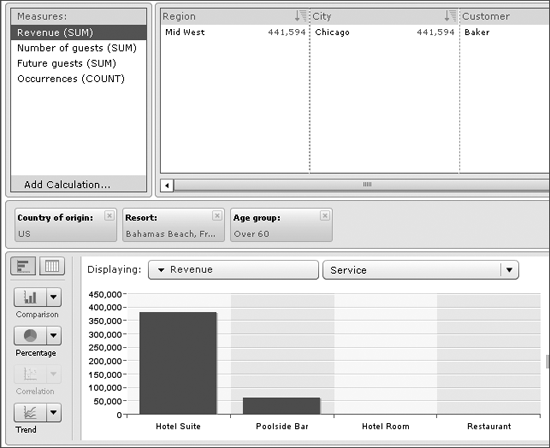This screenshot has height=448, width=550.
Task: Remove the Resort filter
Action: [217, 215]
